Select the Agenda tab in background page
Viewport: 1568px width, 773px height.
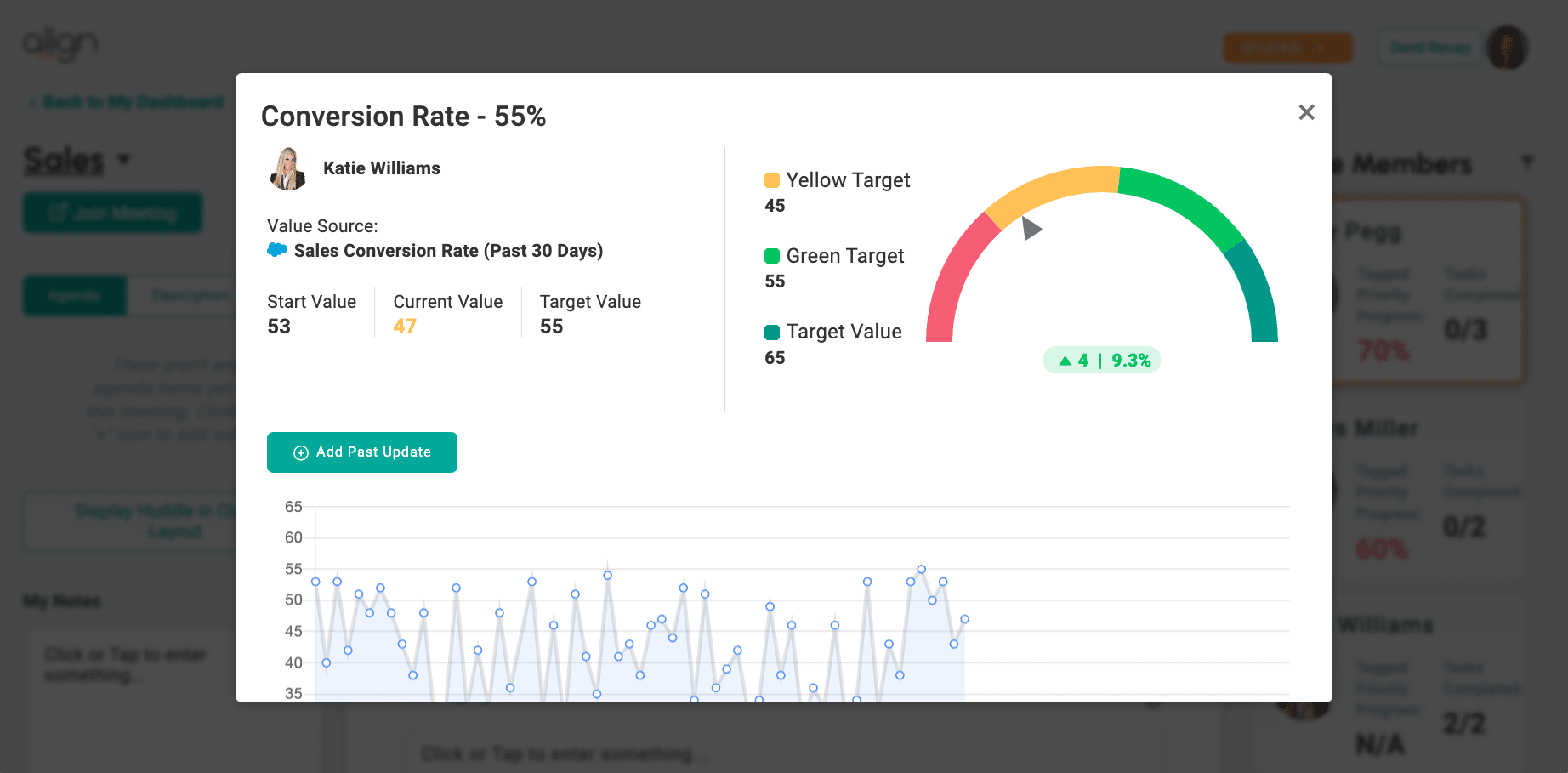point(75,295)
